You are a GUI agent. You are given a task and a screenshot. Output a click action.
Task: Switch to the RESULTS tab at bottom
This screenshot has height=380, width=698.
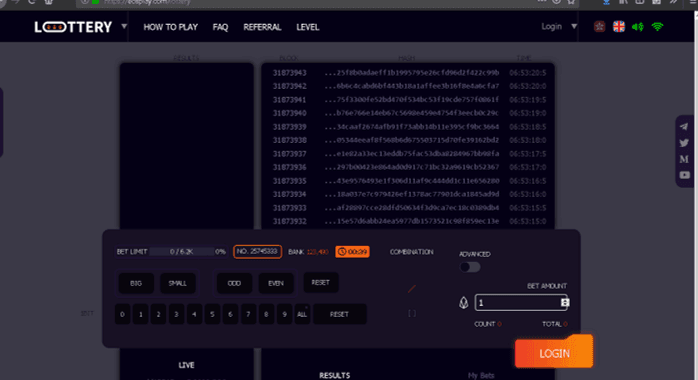point(335,376)
